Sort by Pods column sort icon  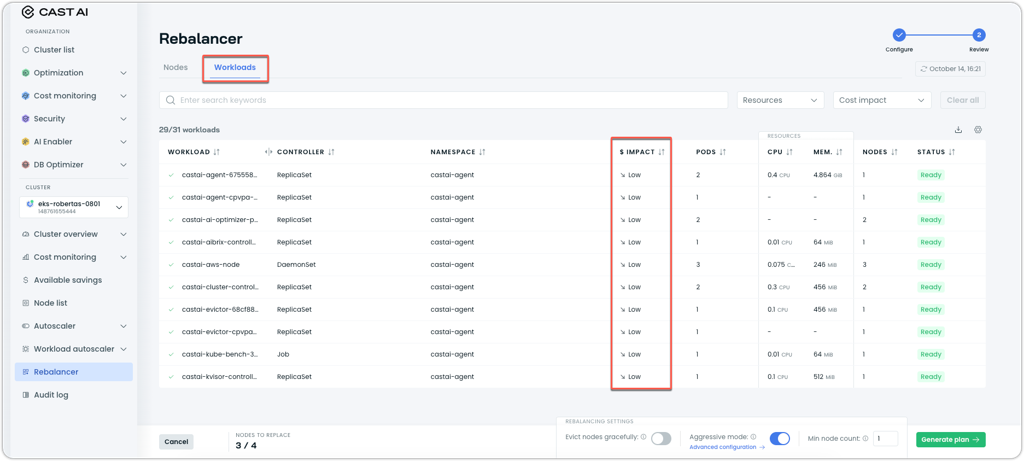click(x=723, y=152)
